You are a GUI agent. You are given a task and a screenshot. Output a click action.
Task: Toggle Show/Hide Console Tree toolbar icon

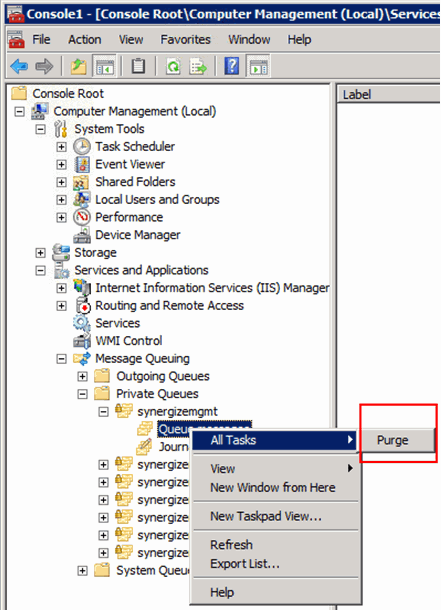click(x=105, y=66)
